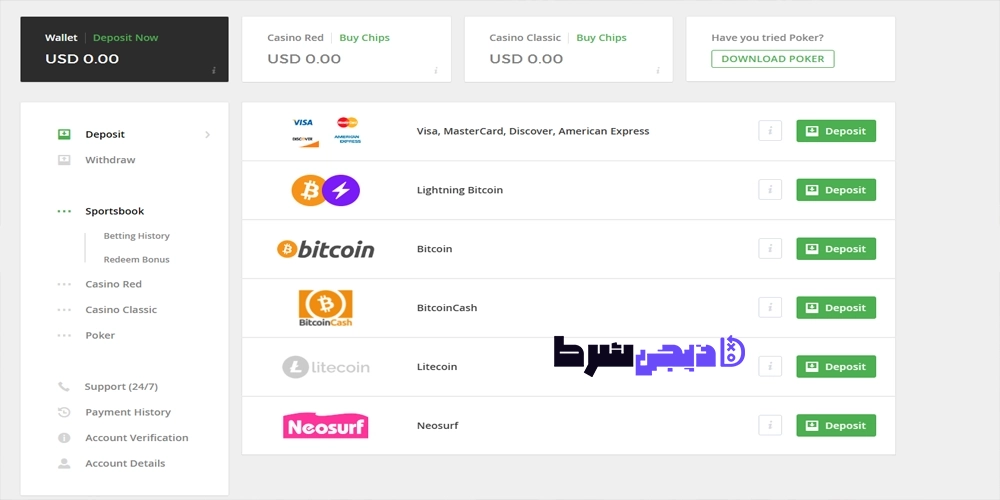This screenshot has width=1000, height=500.
Task: Click the Deposit Now link in the Wallet card
Action: pyautogui.click(x=126, y=38)
